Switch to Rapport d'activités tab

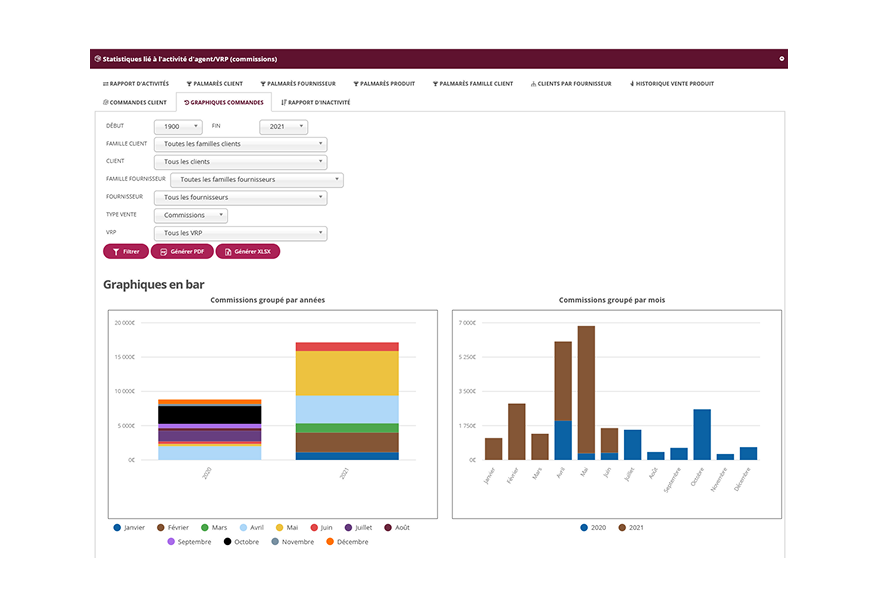tap(136, 84)
